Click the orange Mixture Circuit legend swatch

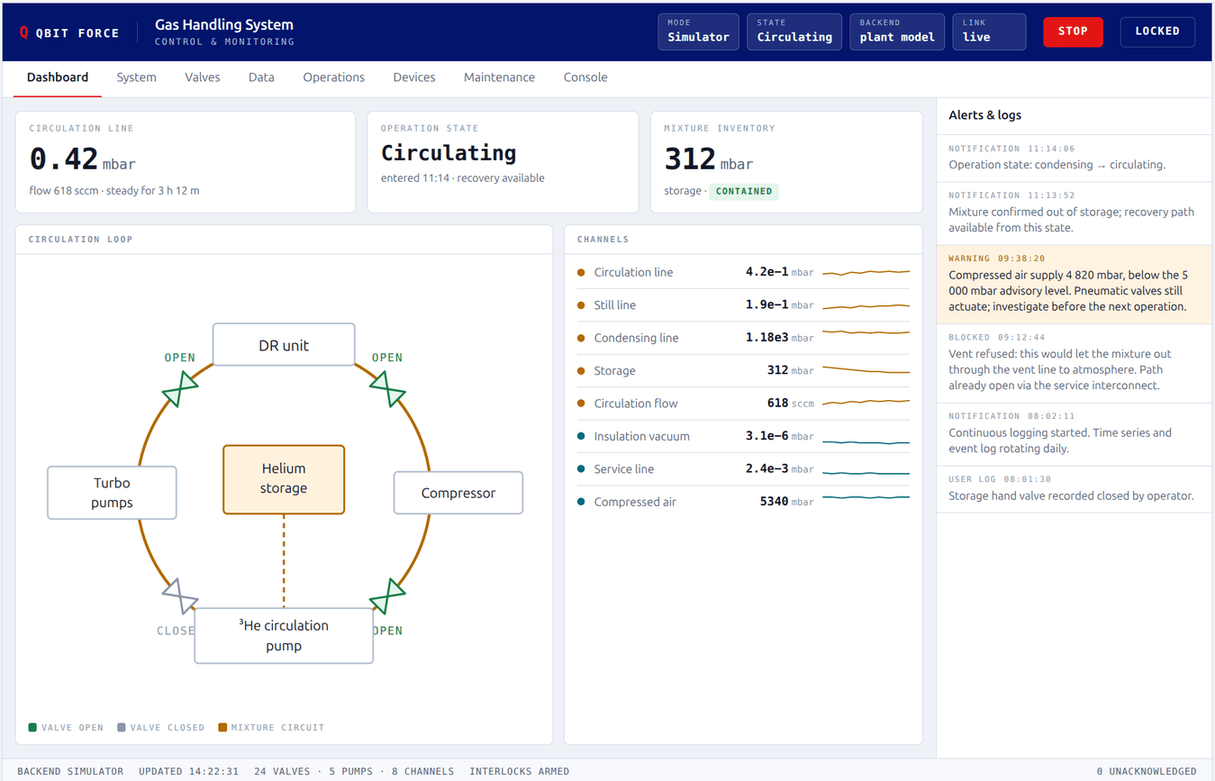pyautogui.click(x=222, y=728)
